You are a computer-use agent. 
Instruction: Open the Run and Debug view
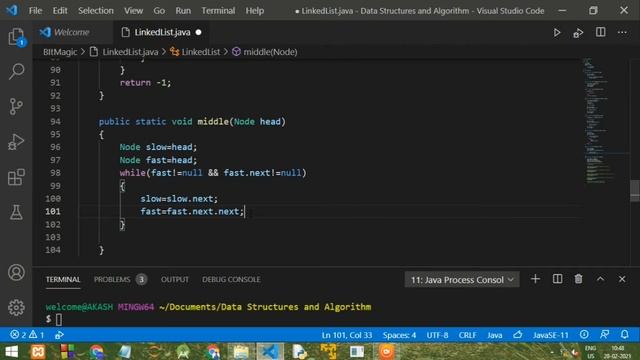(x=16, y=142)
